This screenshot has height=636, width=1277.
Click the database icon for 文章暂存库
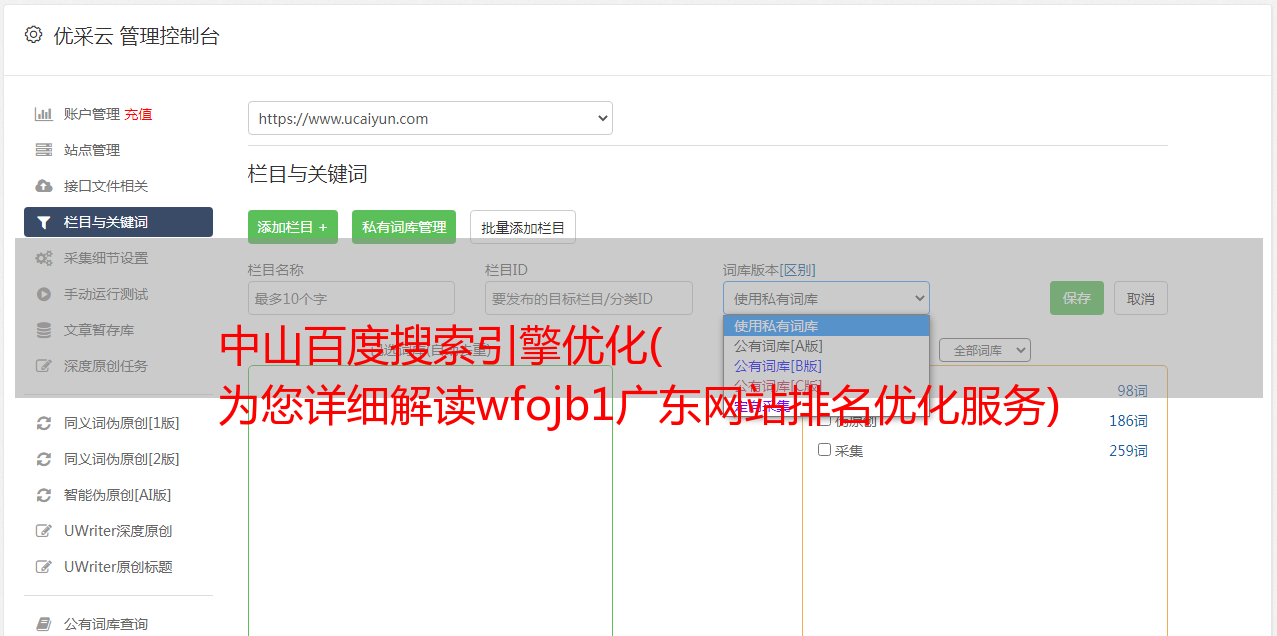coord(44,330)
